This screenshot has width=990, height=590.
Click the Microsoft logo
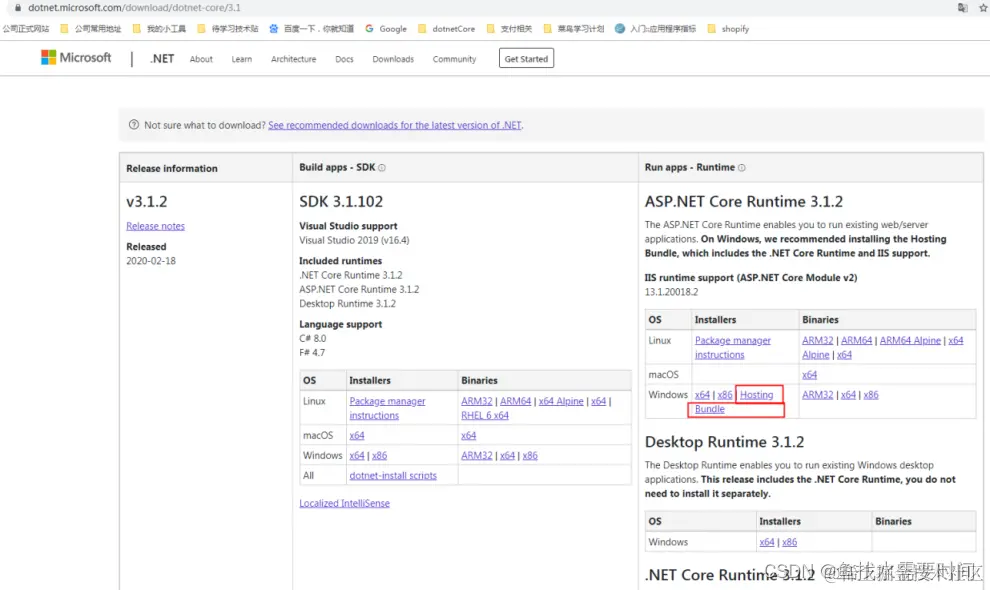pos(76,57)
